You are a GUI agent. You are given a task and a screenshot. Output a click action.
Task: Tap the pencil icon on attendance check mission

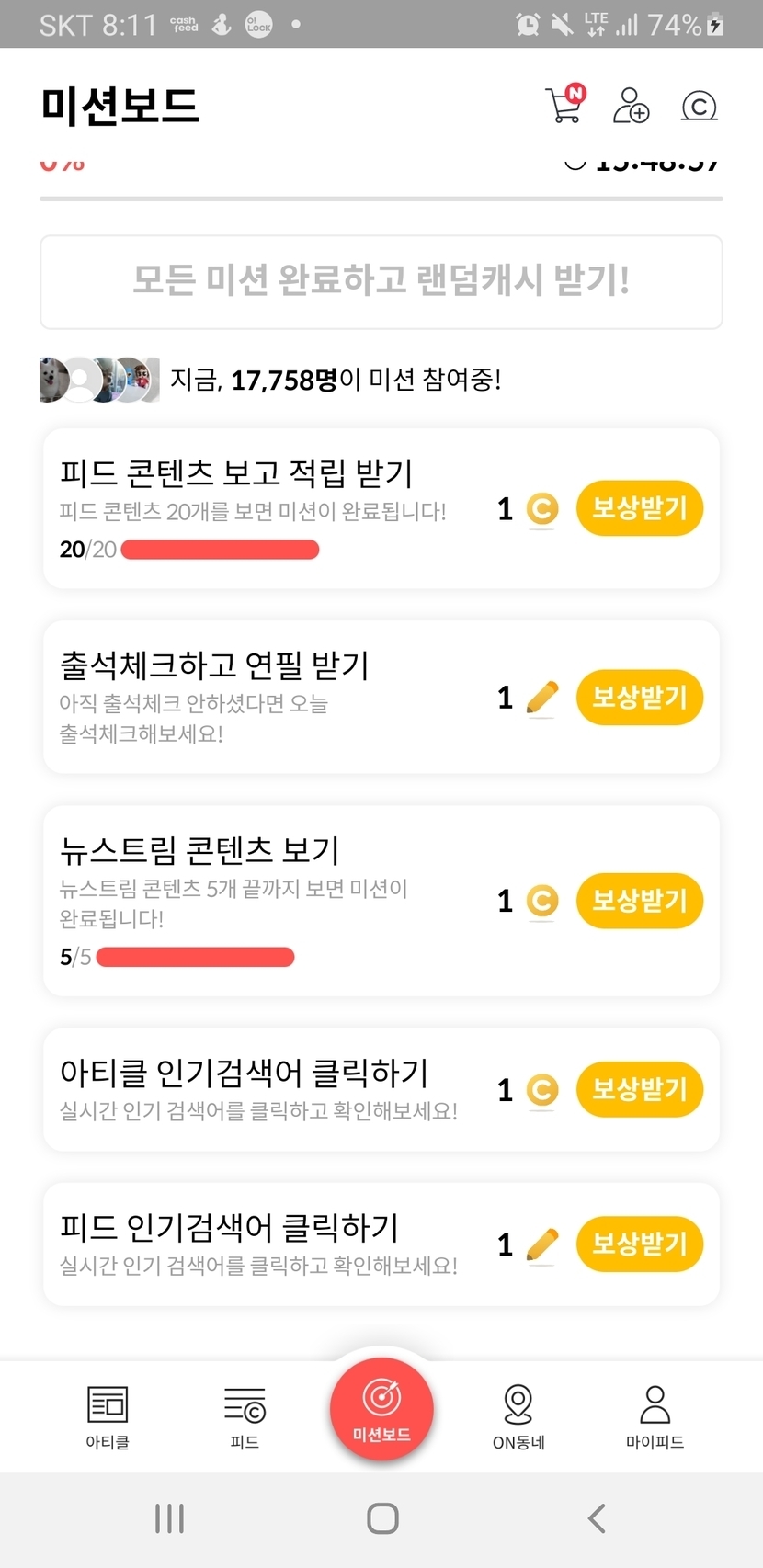[x=542, y=699]
